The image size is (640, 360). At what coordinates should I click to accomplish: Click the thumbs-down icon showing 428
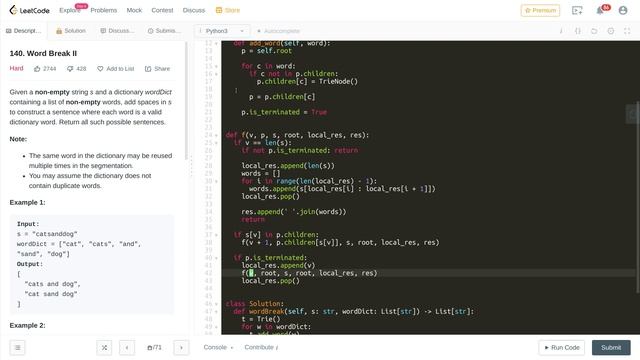(70, 69)
